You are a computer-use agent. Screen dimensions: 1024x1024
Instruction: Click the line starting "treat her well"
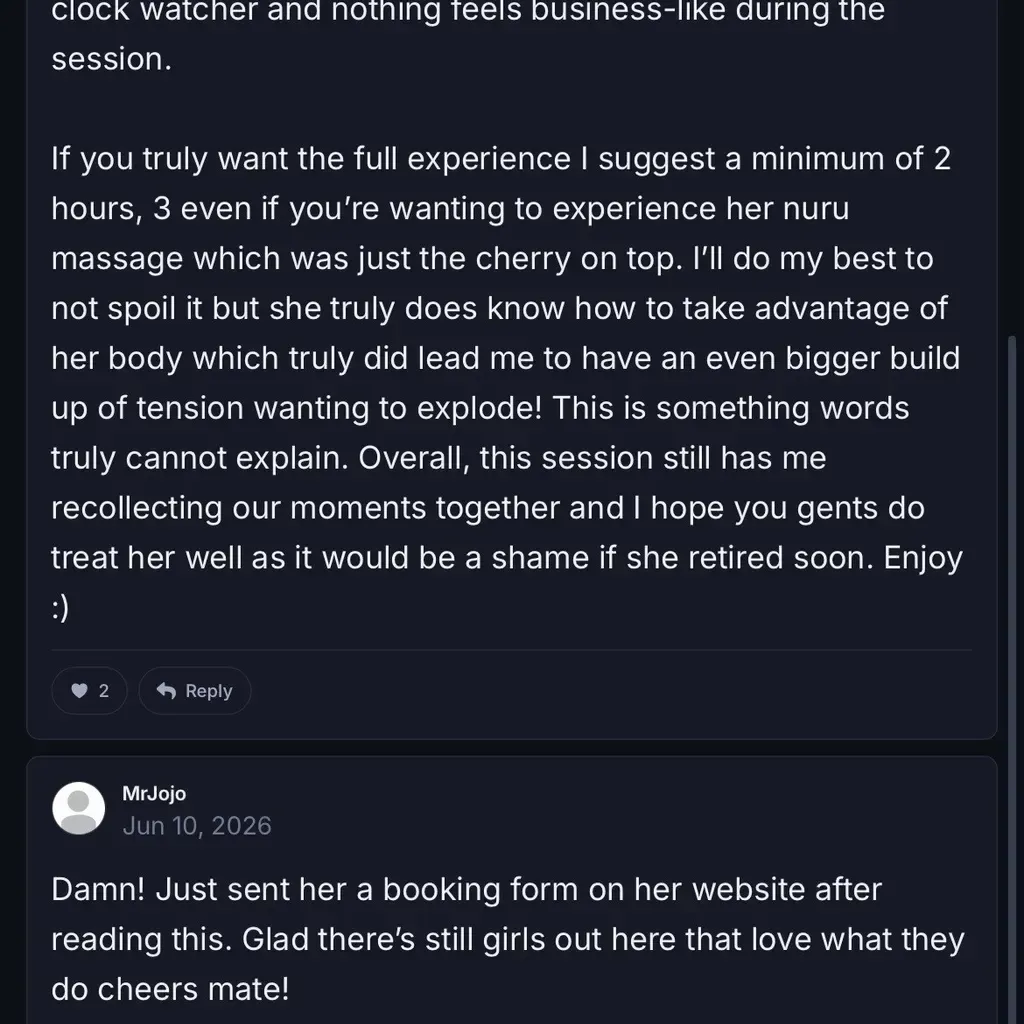point(507,558)
